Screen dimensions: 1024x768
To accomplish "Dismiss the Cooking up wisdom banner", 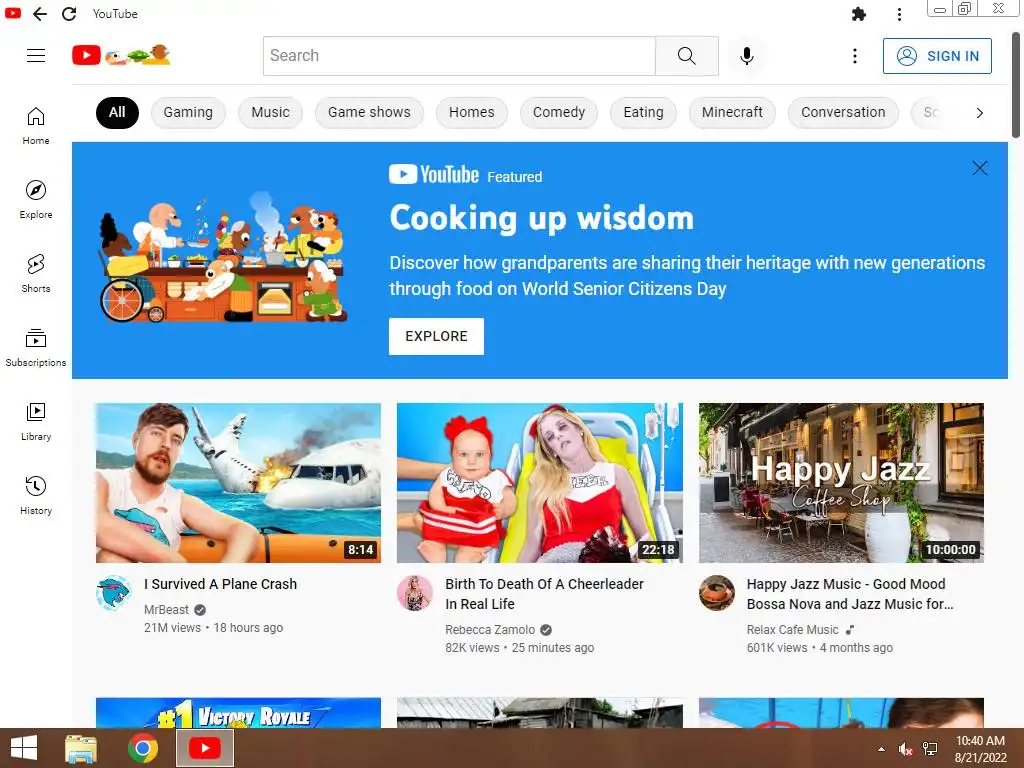I will (x=980, y=168).
